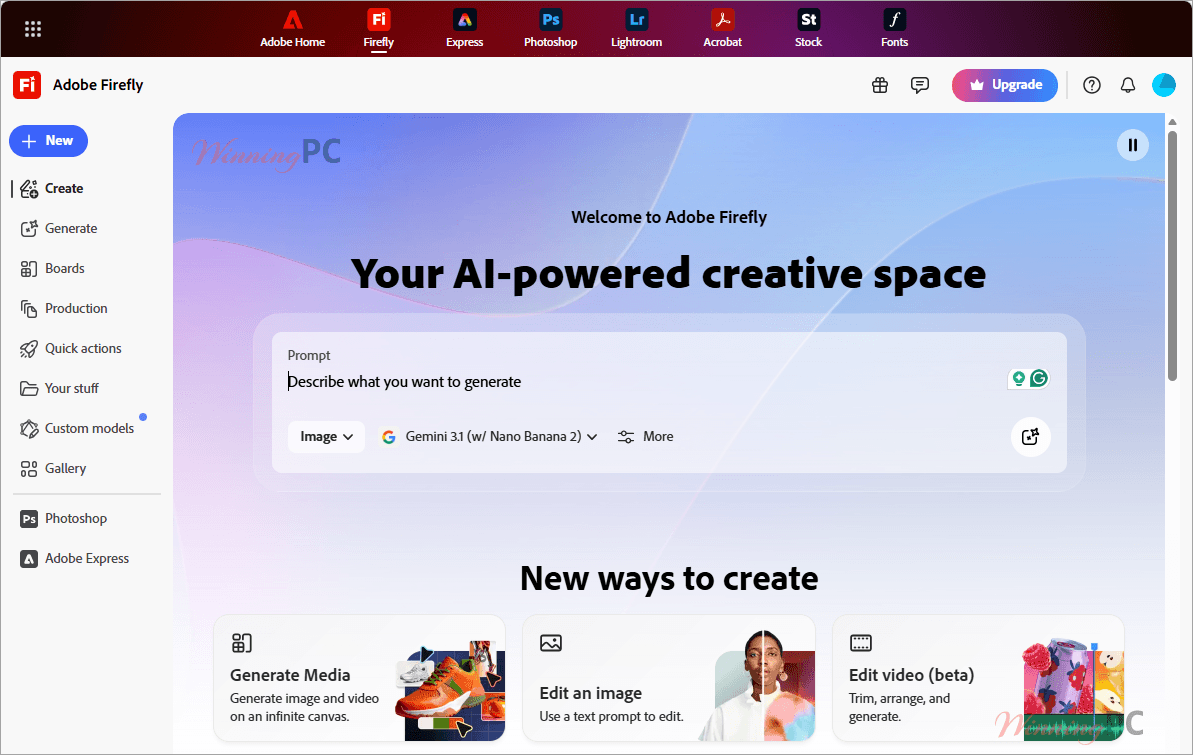The image size is (1193, 755).
Task: Pause the hero background animation
Action: [1132, 145]
